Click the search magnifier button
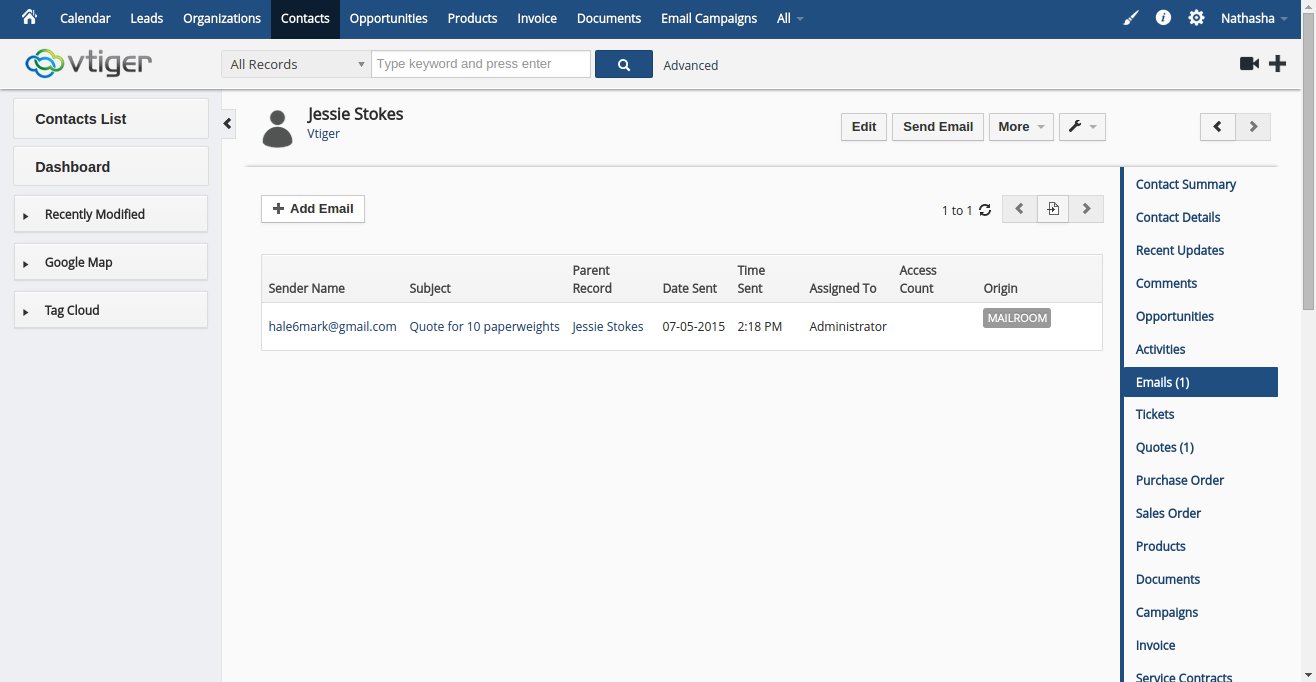 coord(623,64)
